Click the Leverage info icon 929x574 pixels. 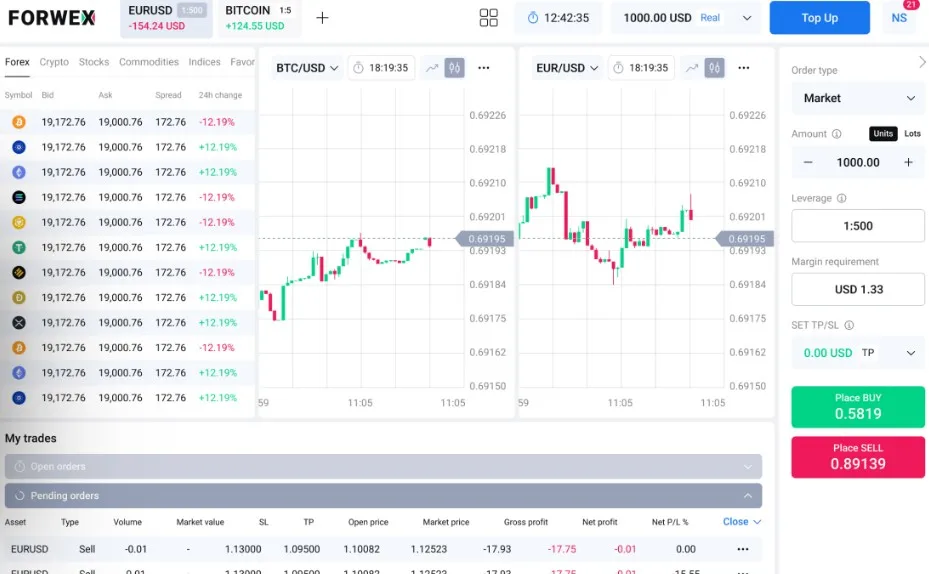[x=842, y=198]
